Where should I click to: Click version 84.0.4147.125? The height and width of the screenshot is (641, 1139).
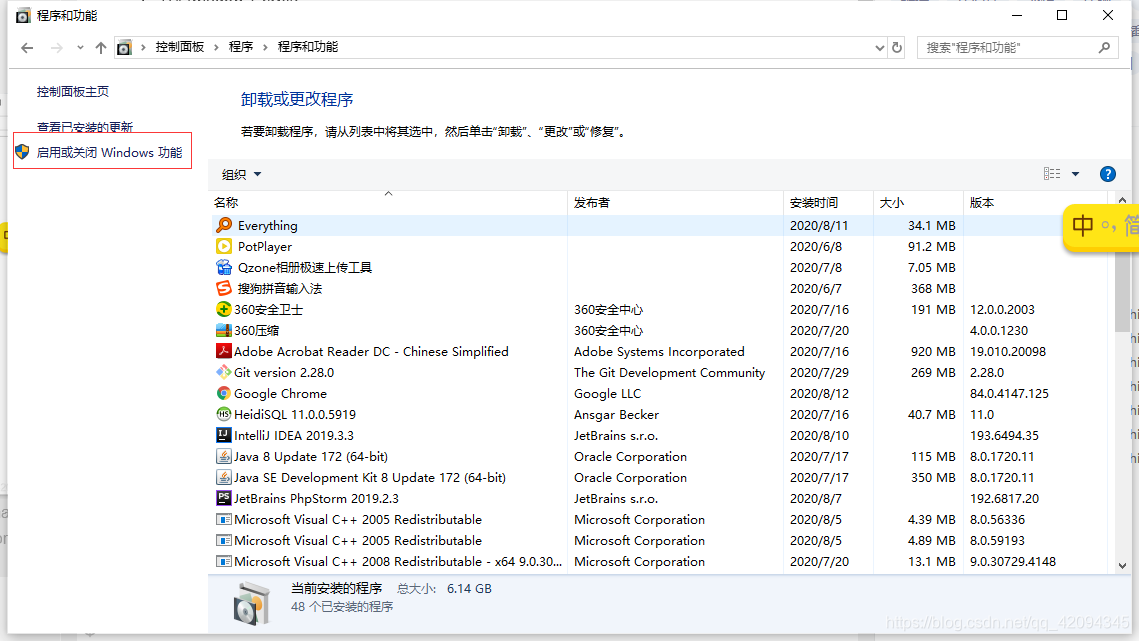click(1009, 394)
